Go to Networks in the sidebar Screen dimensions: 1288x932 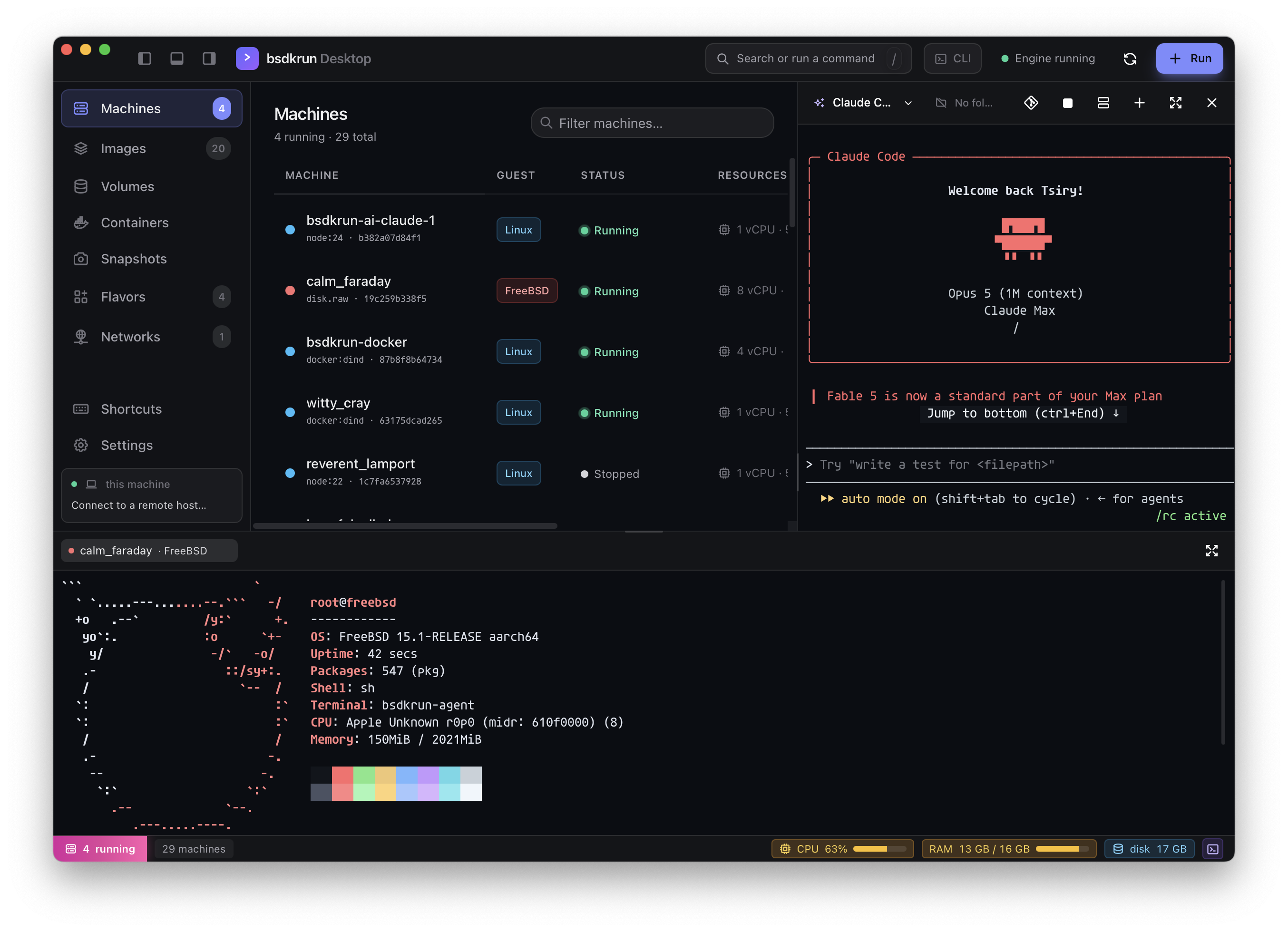click(x=152, y=337)
